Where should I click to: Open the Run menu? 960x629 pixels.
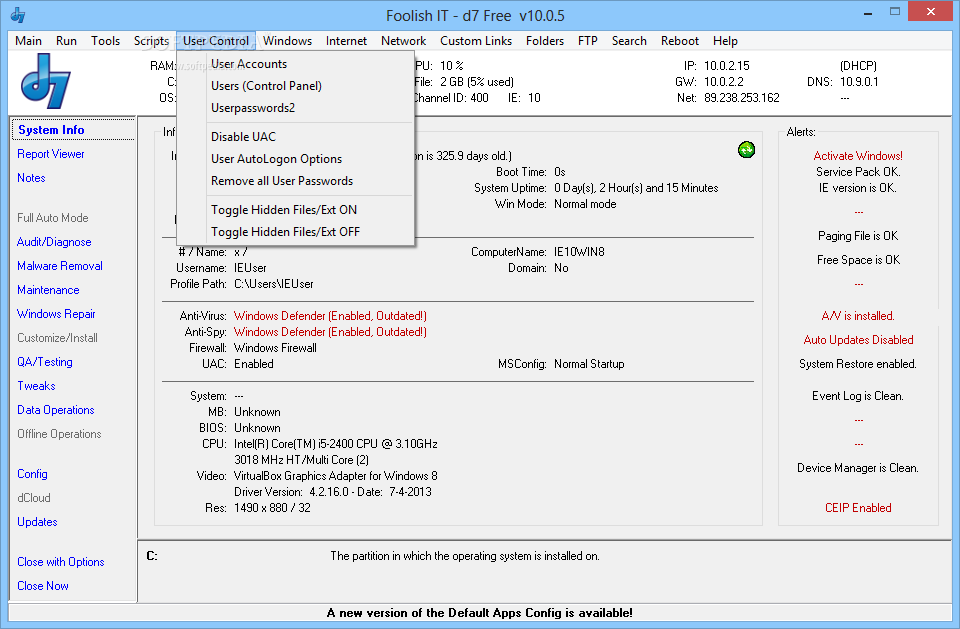click(x=66, y=41)
